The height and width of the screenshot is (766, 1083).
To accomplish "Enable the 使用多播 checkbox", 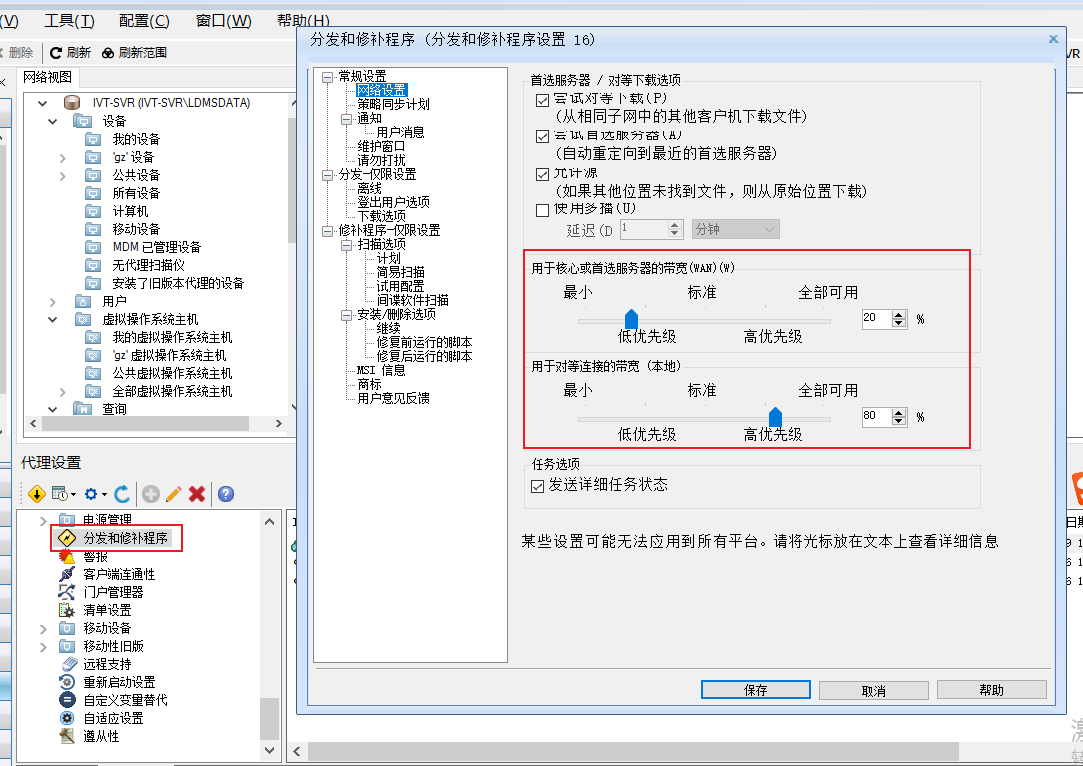I will (x=543, y=210).
